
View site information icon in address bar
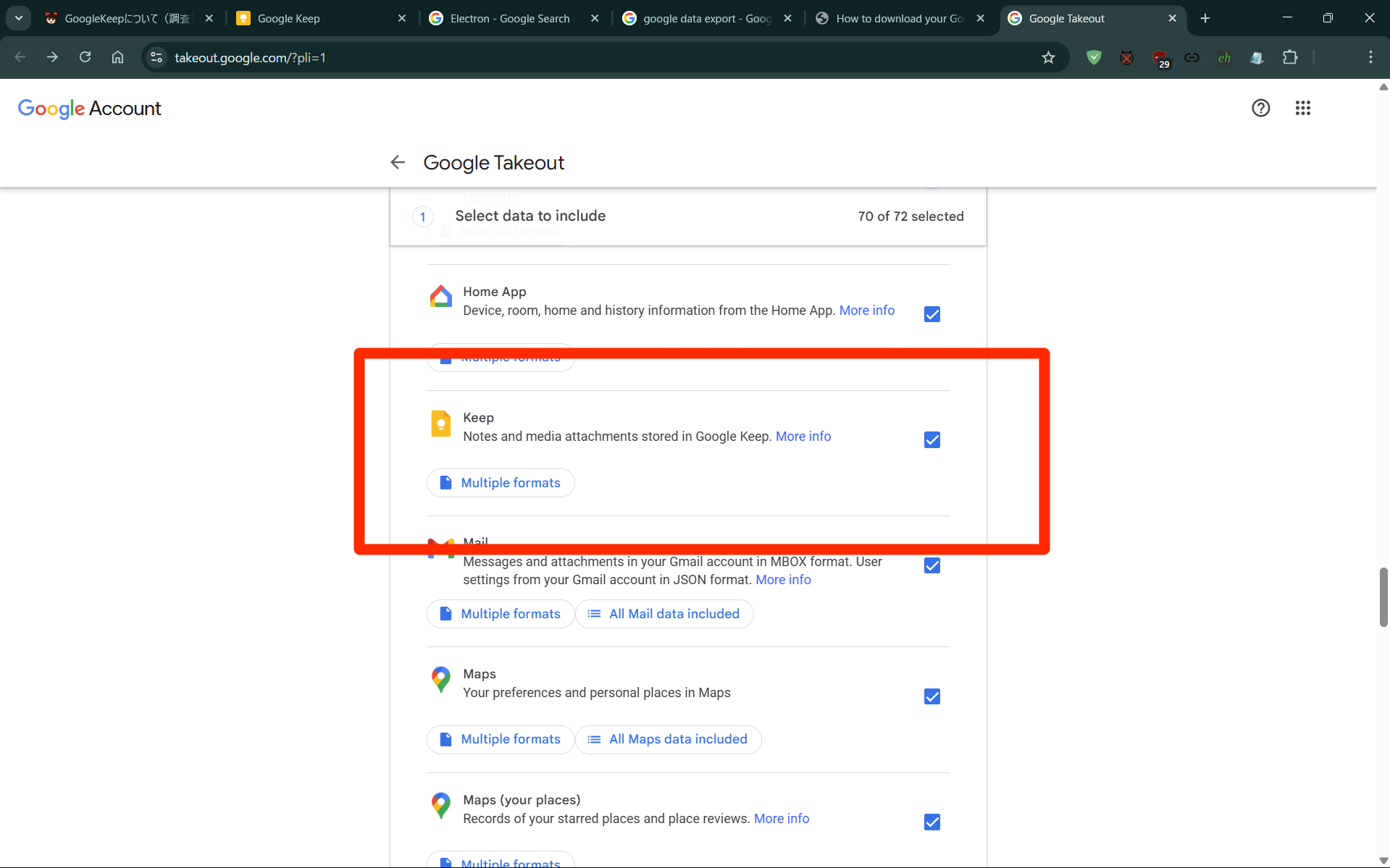click(x=156, y=57)
